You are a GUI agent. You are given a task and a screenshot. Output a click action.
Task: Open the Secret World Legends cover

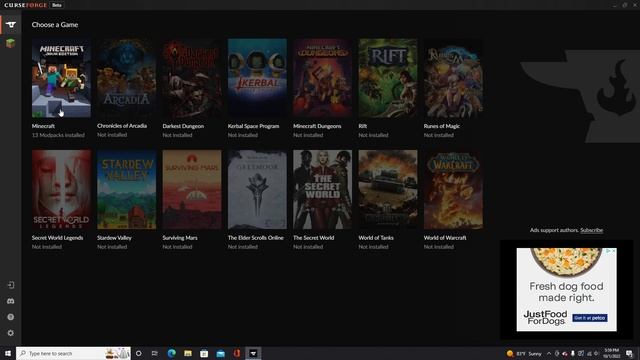pos(61,189)
